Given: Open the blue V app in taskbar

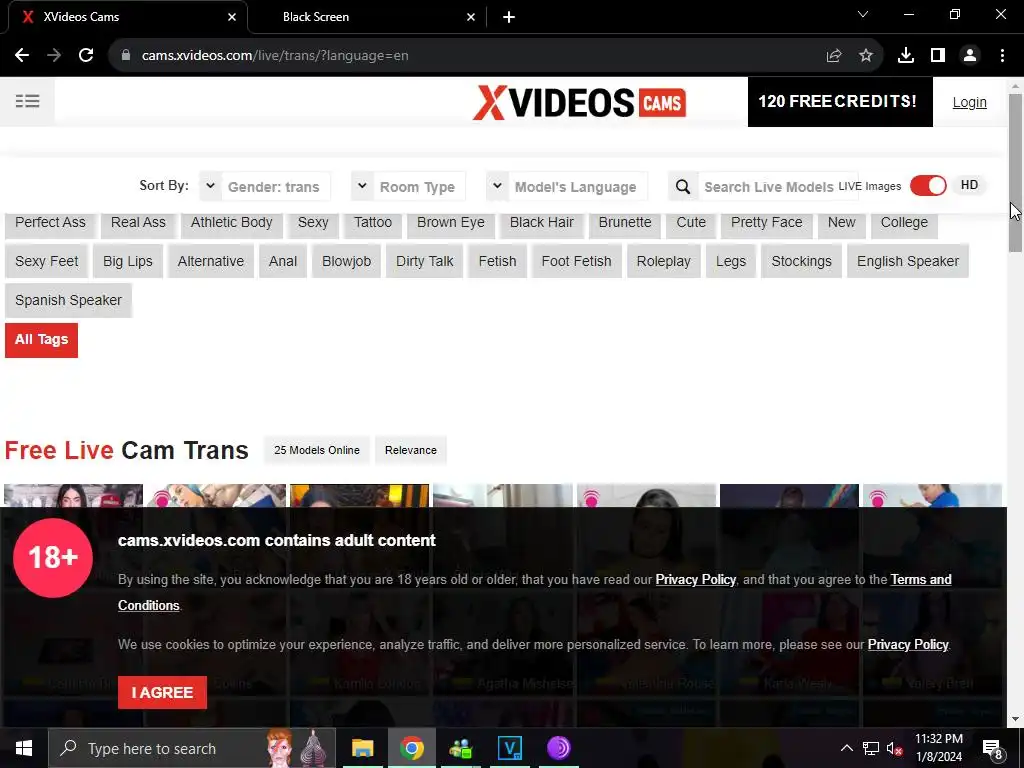Looking at the screenshot, I should point(509,748).
